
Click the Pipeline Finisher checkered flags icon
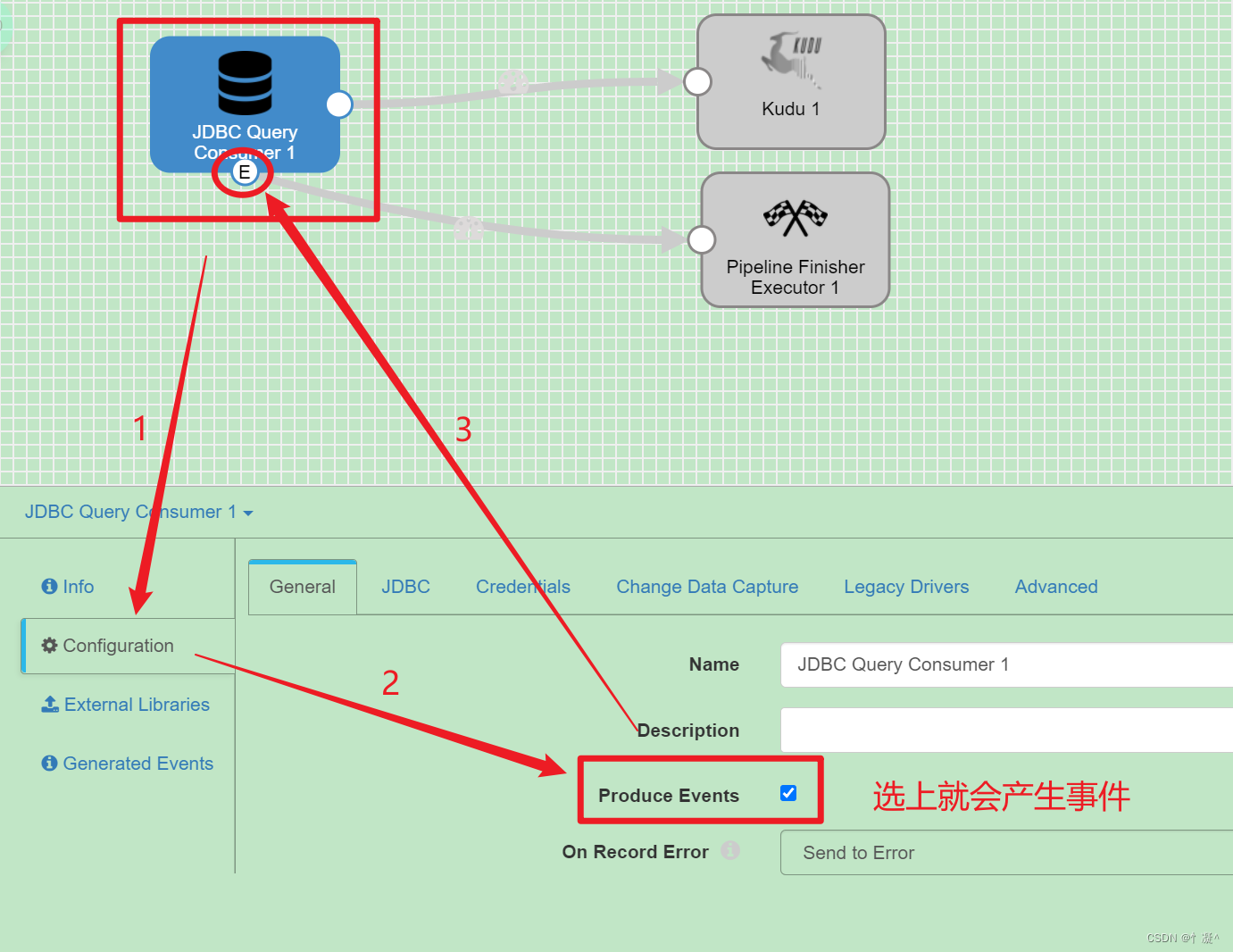click(x=796, y=218)
